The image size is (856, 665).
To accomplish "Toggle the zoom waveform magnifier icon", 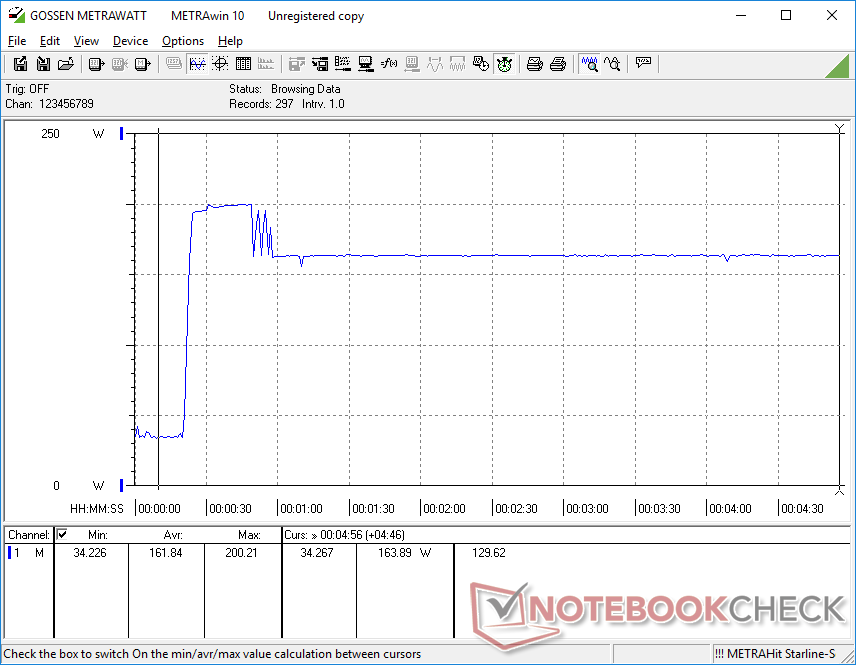I will pyautogui.click(x=590, y=64).
